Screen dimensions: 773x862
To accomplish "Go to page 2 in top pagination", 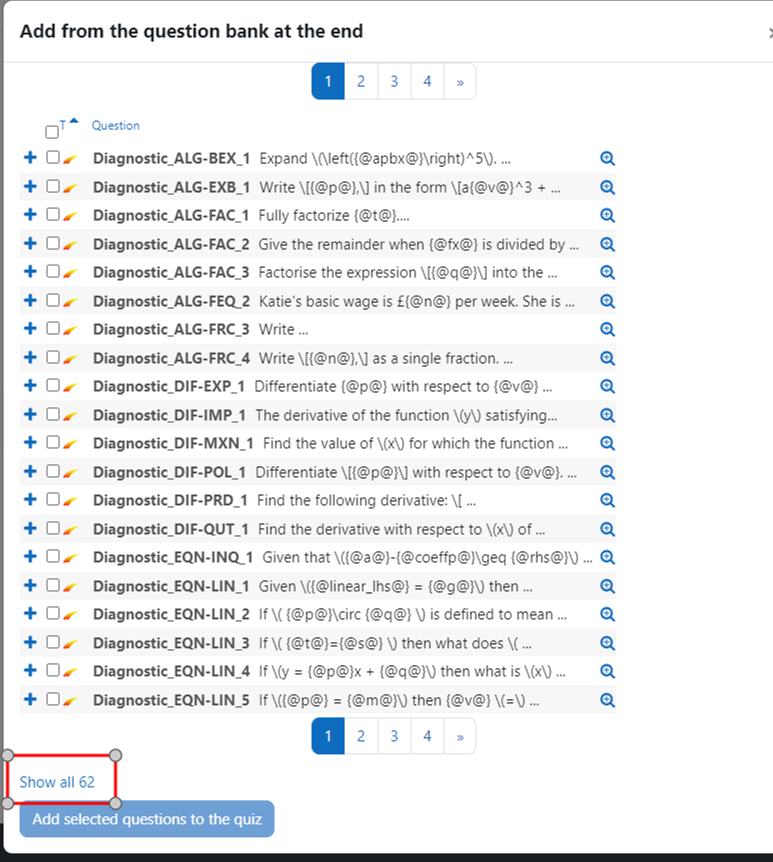I will click(361, 81).
